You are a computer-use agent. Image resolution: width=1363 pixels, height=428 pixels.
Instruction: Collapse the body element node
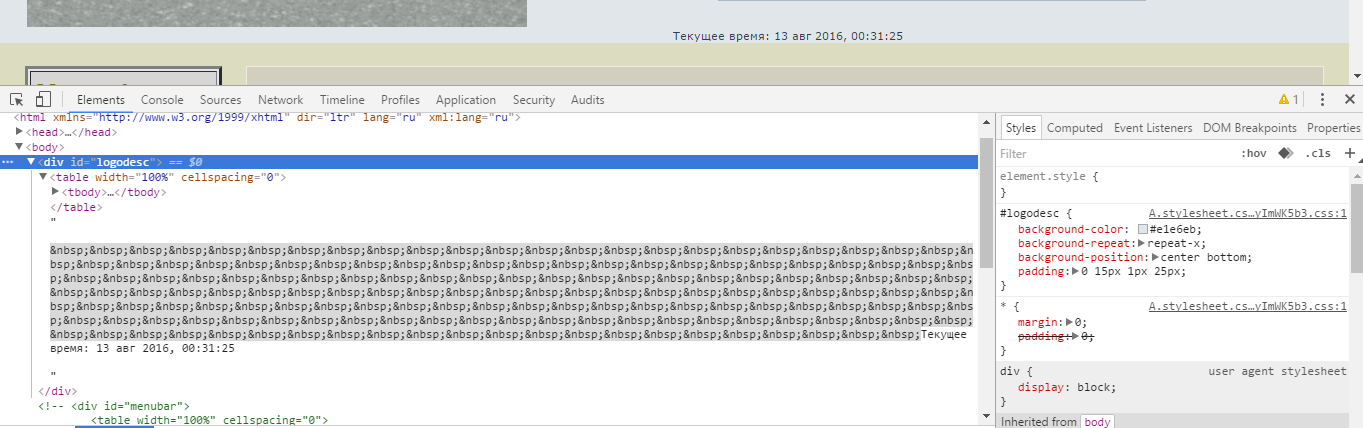click(x=20, y=147)
